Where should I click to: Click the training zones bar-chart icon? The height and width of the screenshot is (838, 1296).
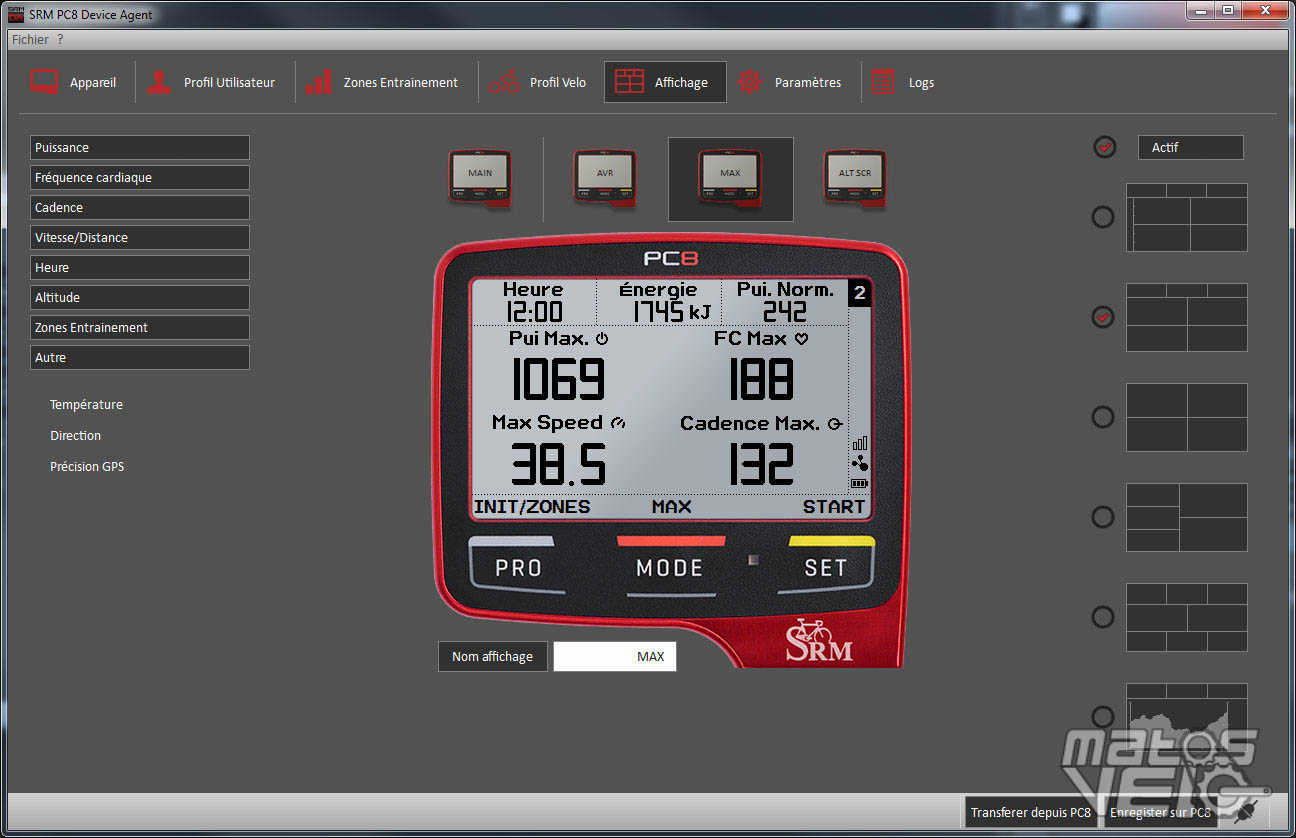[319, 82]
